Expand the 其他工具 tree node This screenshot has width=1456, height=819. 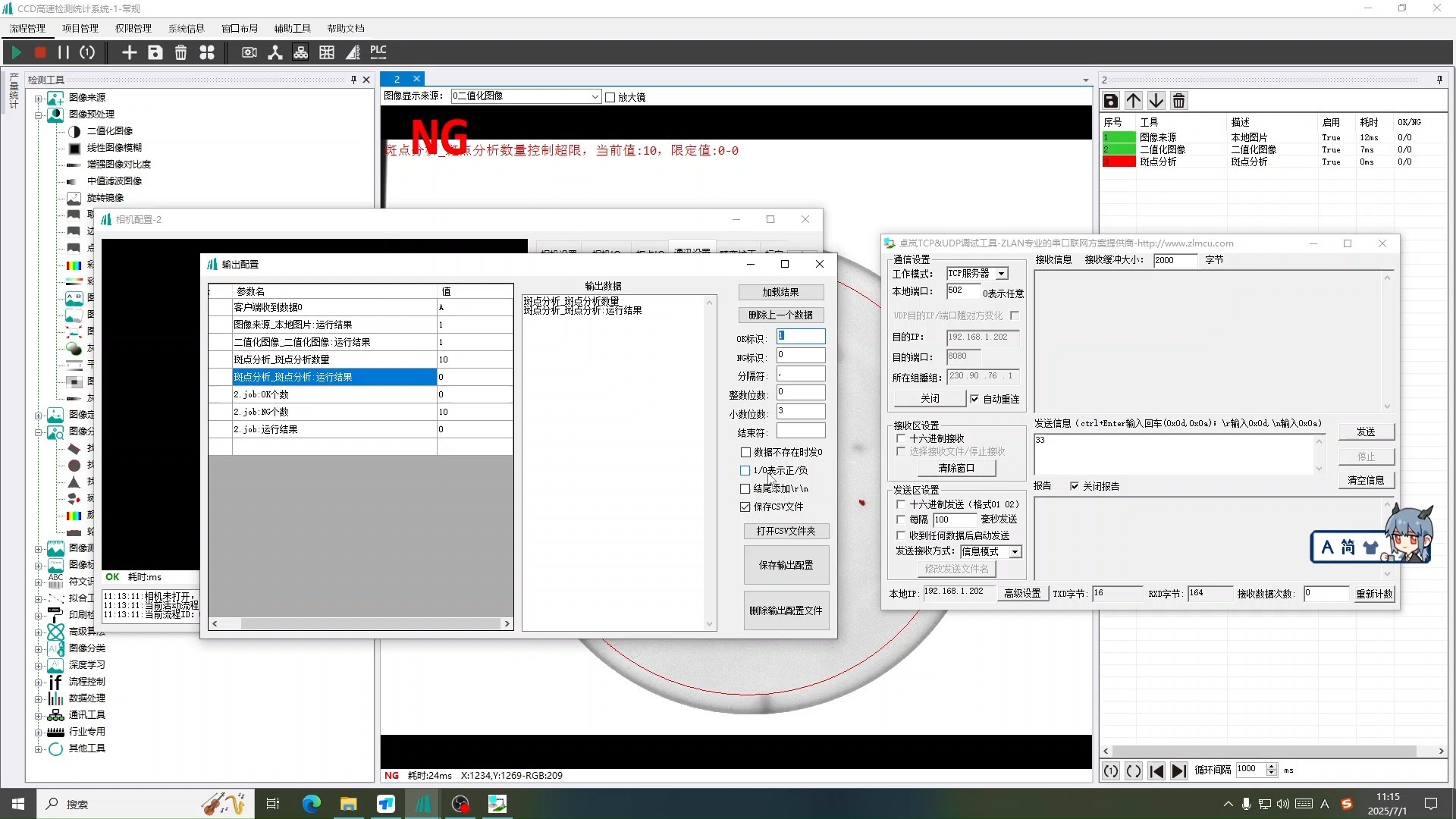38,749
